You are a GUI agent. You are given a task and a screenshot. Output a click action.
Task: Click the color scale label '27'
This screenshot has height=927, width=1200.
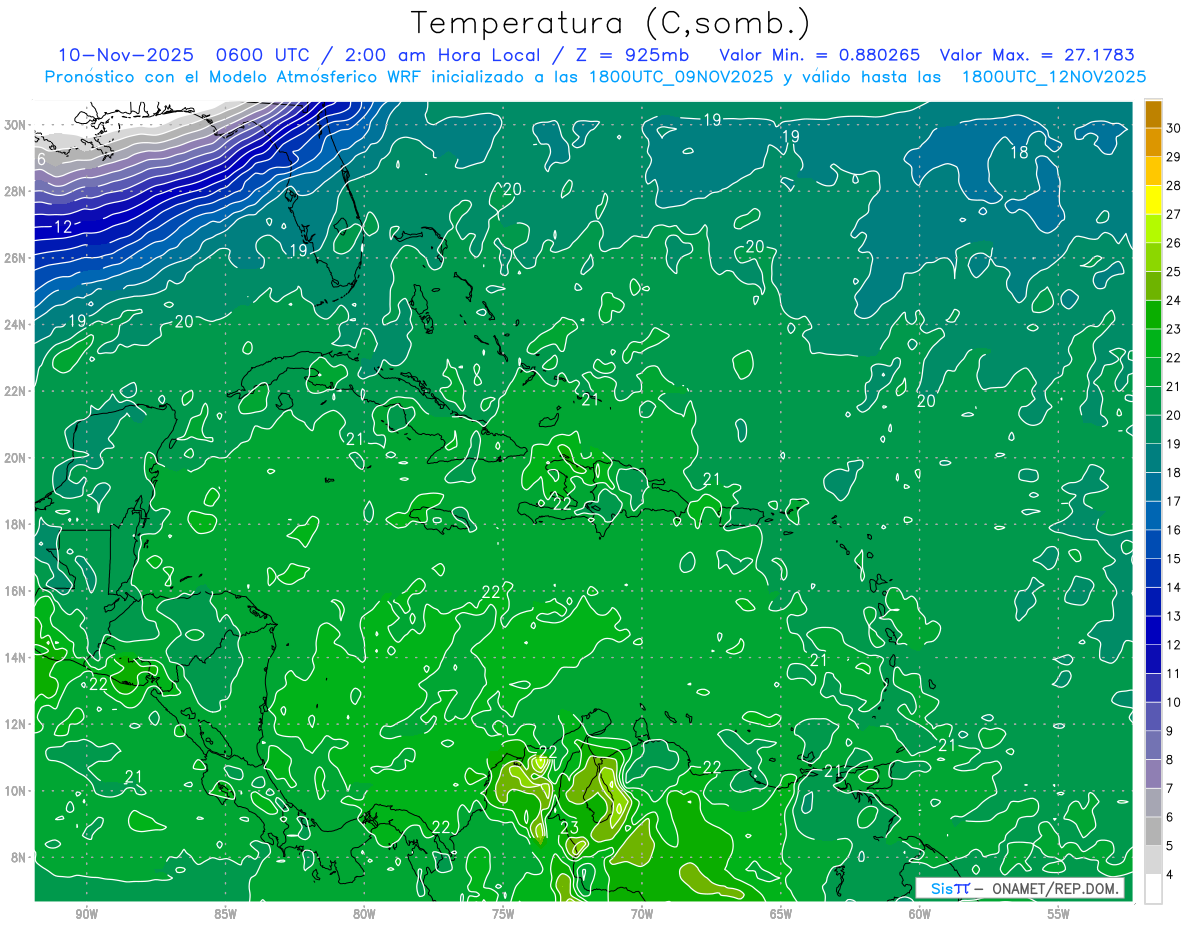click(x=1174, y=214)
